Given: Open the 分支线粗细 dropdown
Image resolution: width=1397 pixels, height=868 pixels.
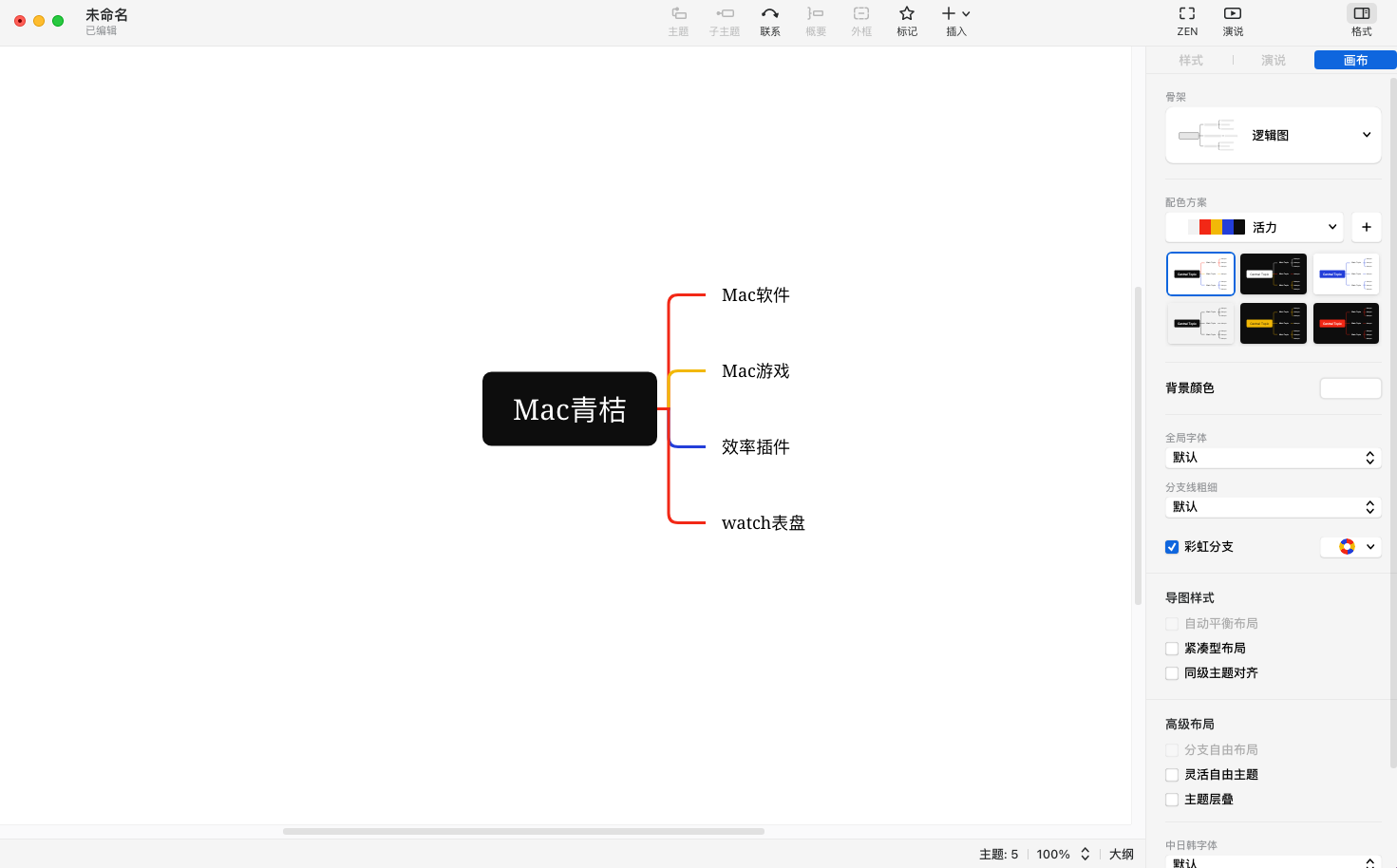Looking at the screenshot, I should pyautogui.click(x=1274, y=507).
